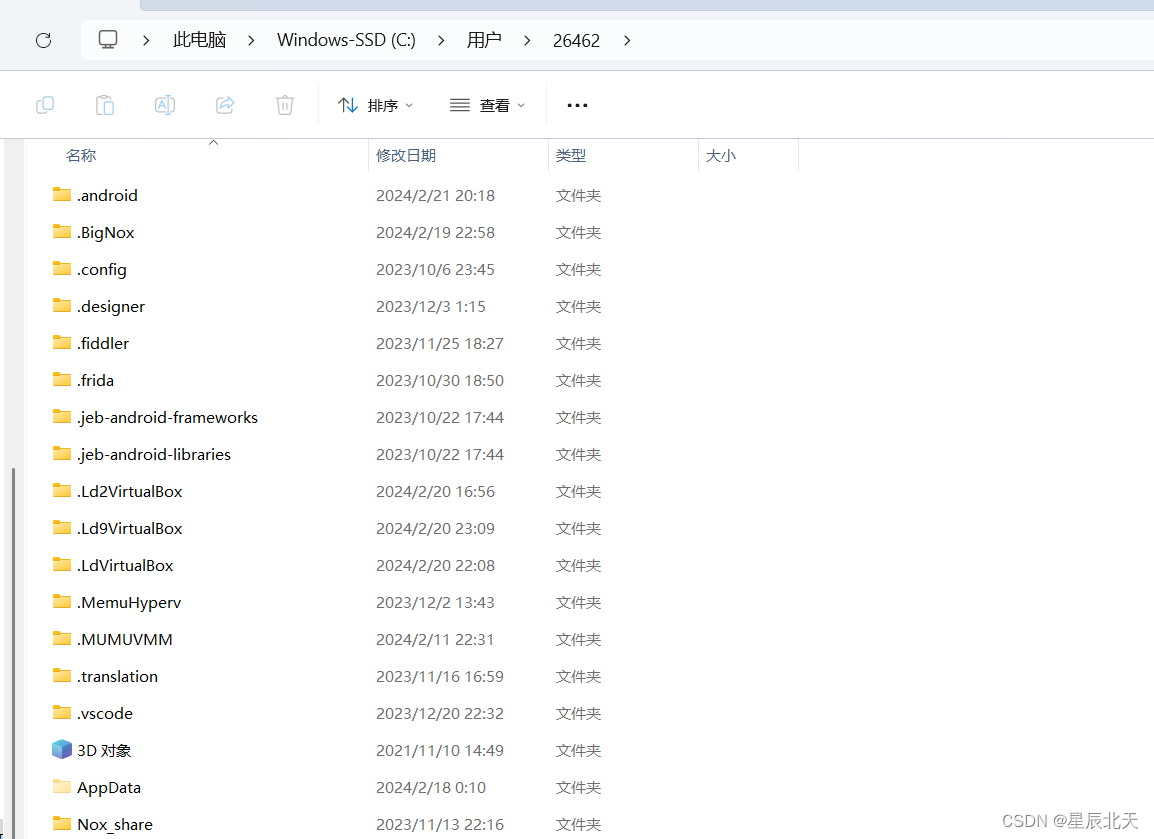This screenshot has height=839, width=1154.
Task: Click 文件夹 type in .translation row
Action: [x=578, y=676]
